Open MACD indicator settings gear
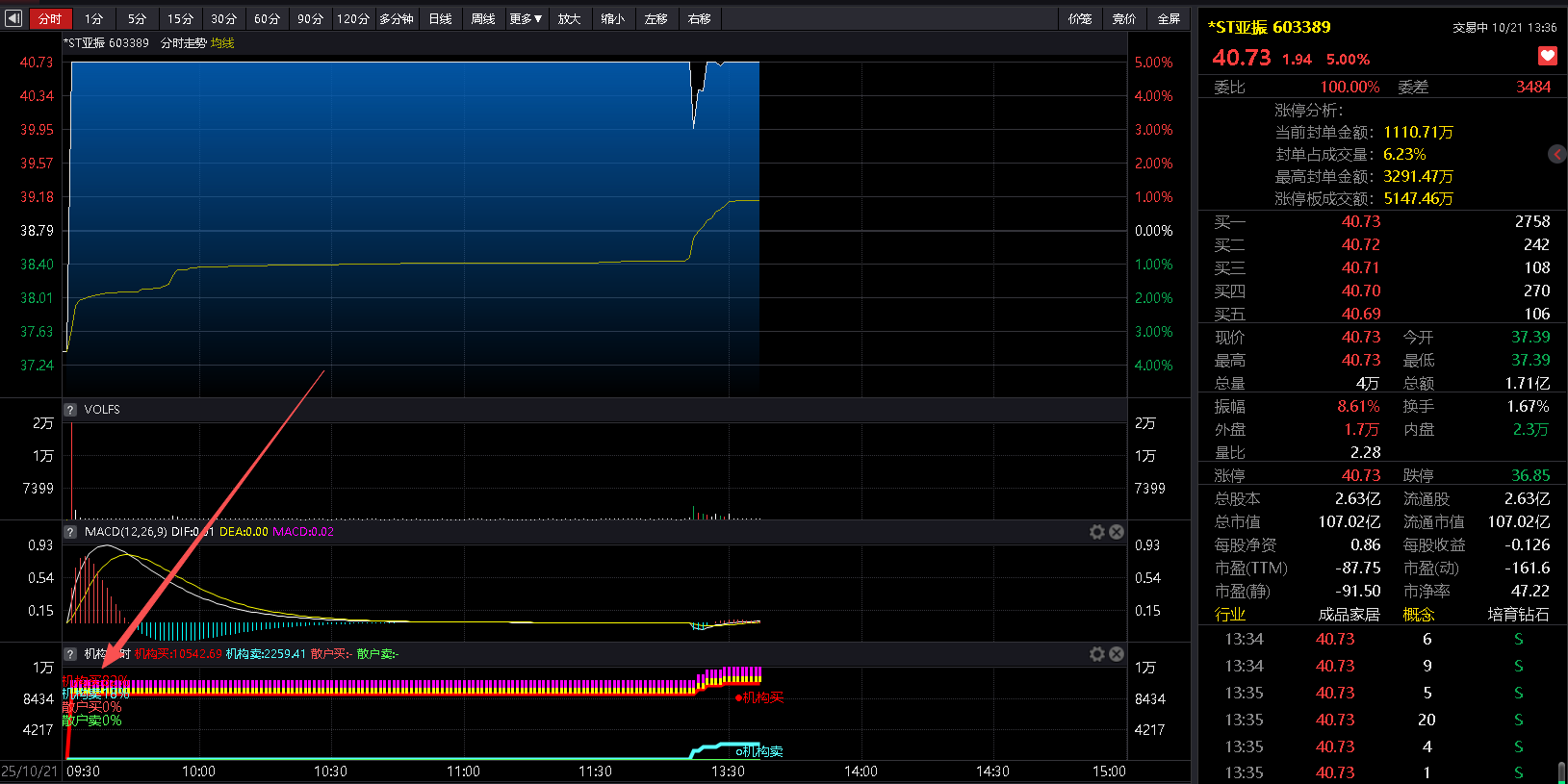1568x784 pixels. coord(1096,532)
